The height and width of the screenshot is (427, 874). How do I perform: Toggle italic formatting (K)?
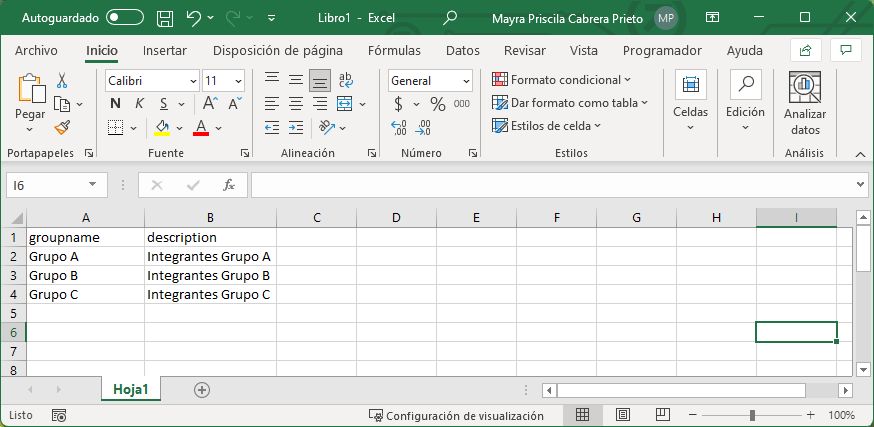pyautogui.click(x=139, y=104)
